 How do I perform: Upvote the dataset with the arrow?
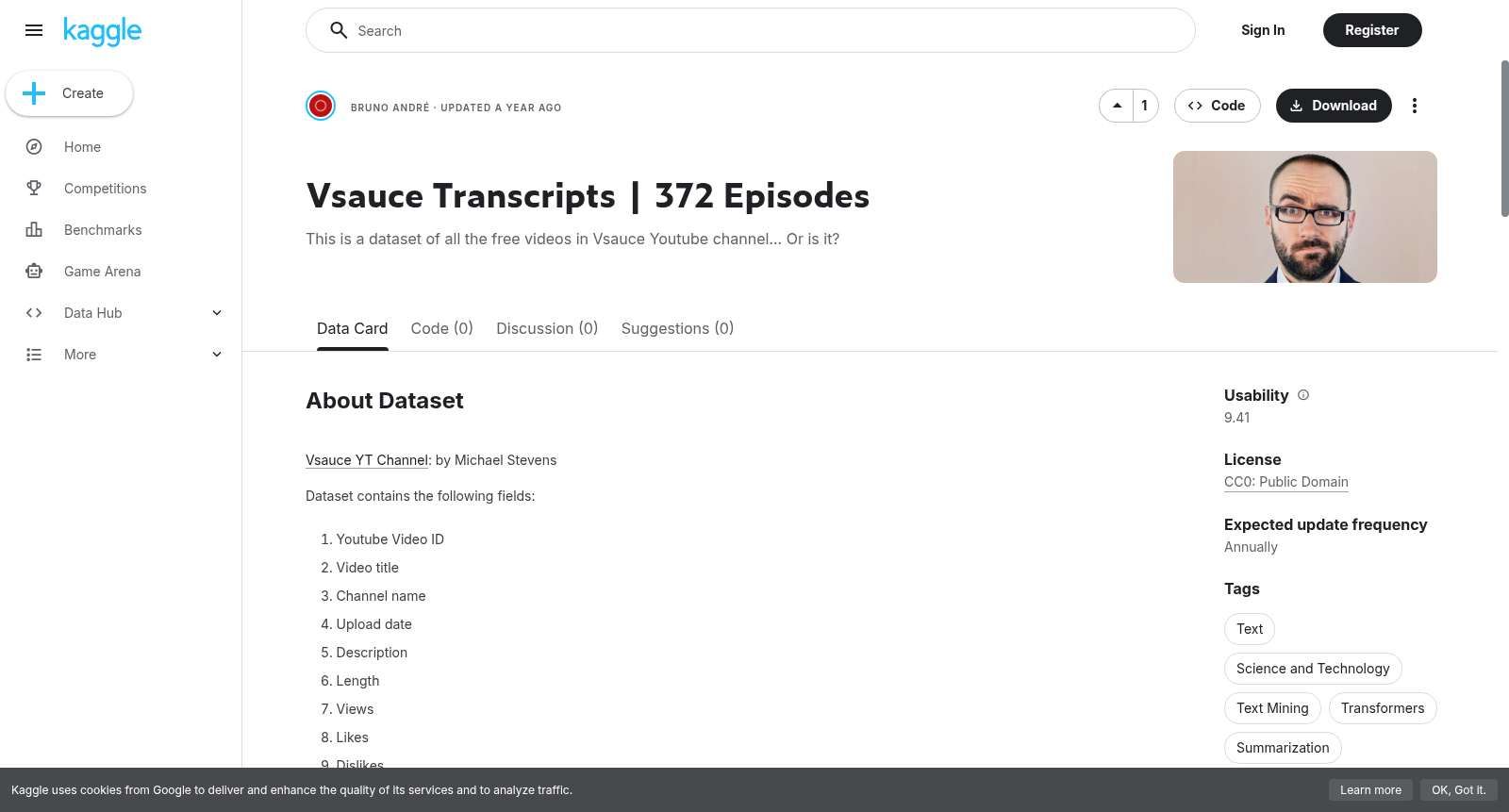pyautogui.click(x=1117, y=106)
